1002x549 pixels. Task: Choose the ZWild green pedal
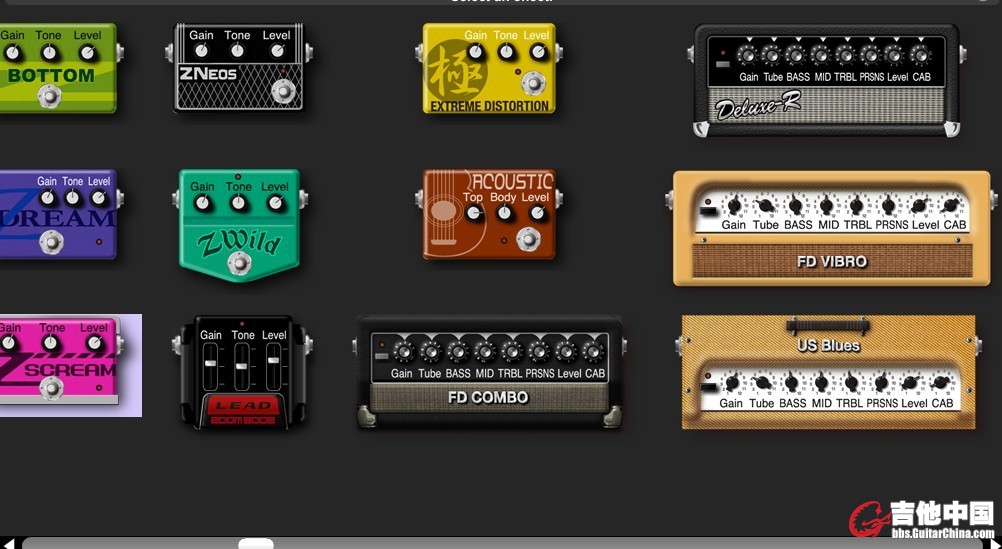[239, 225]
